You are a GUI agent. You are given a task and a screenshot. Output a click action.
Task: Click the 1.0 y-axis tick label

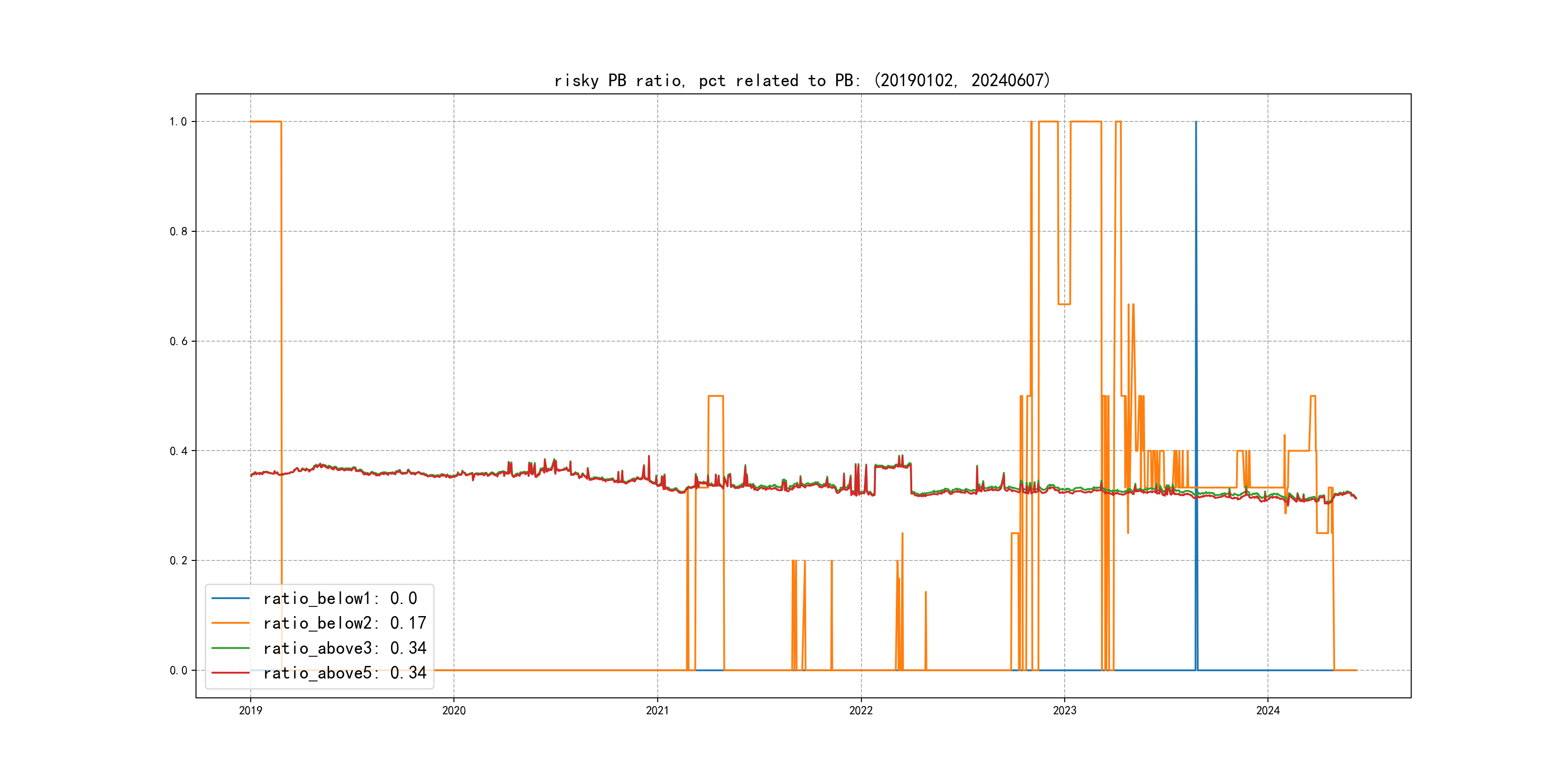[x=178, y=122]
